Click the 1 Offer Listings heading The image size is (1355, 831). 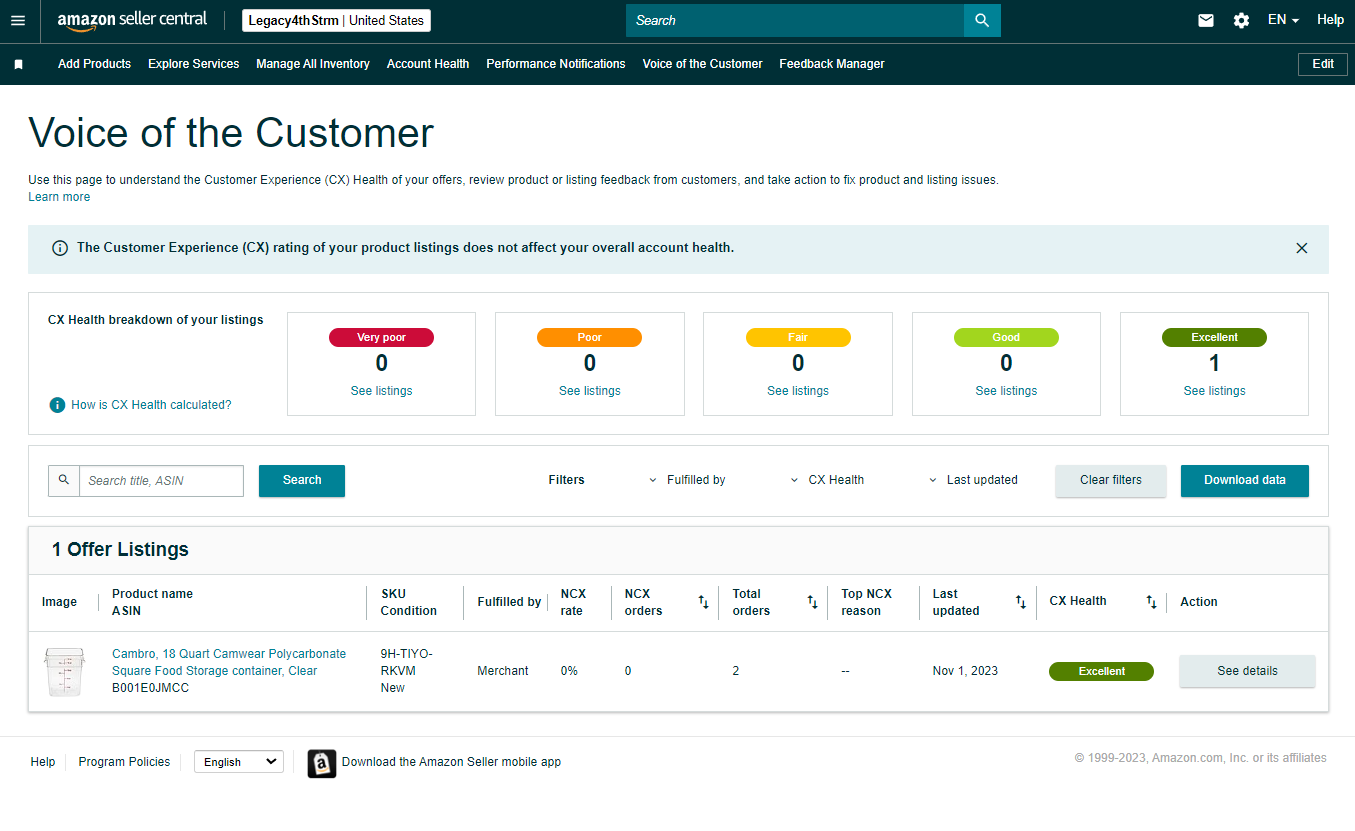120,549
